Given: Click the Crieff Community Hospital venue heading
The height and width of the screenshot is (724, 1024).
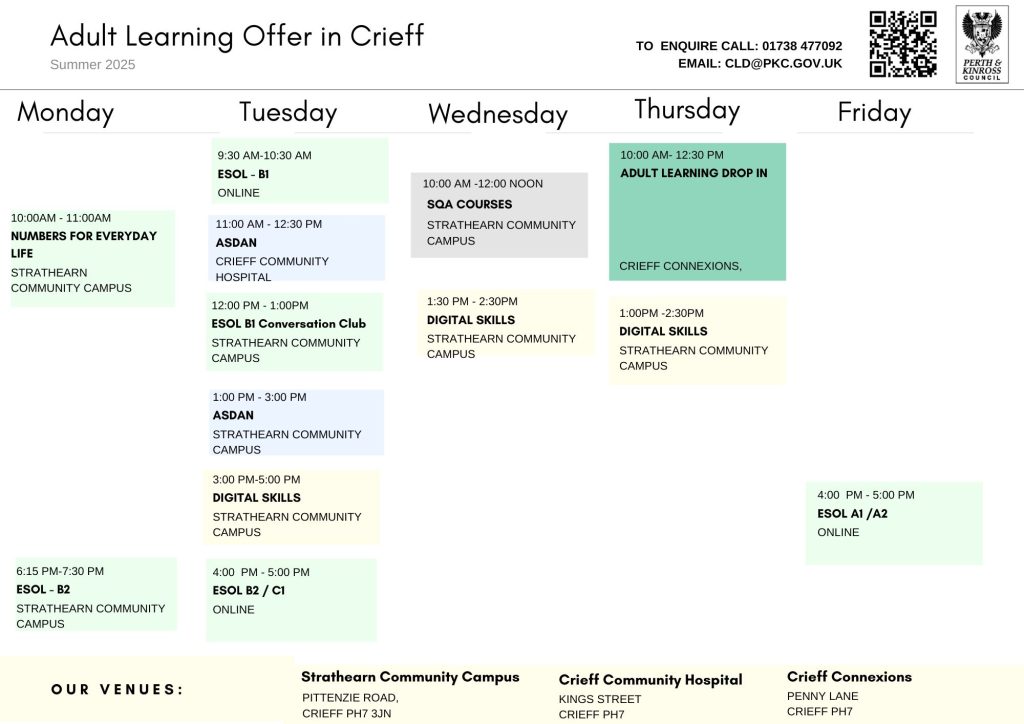Looking at the screenshot, I should [650, 680].
